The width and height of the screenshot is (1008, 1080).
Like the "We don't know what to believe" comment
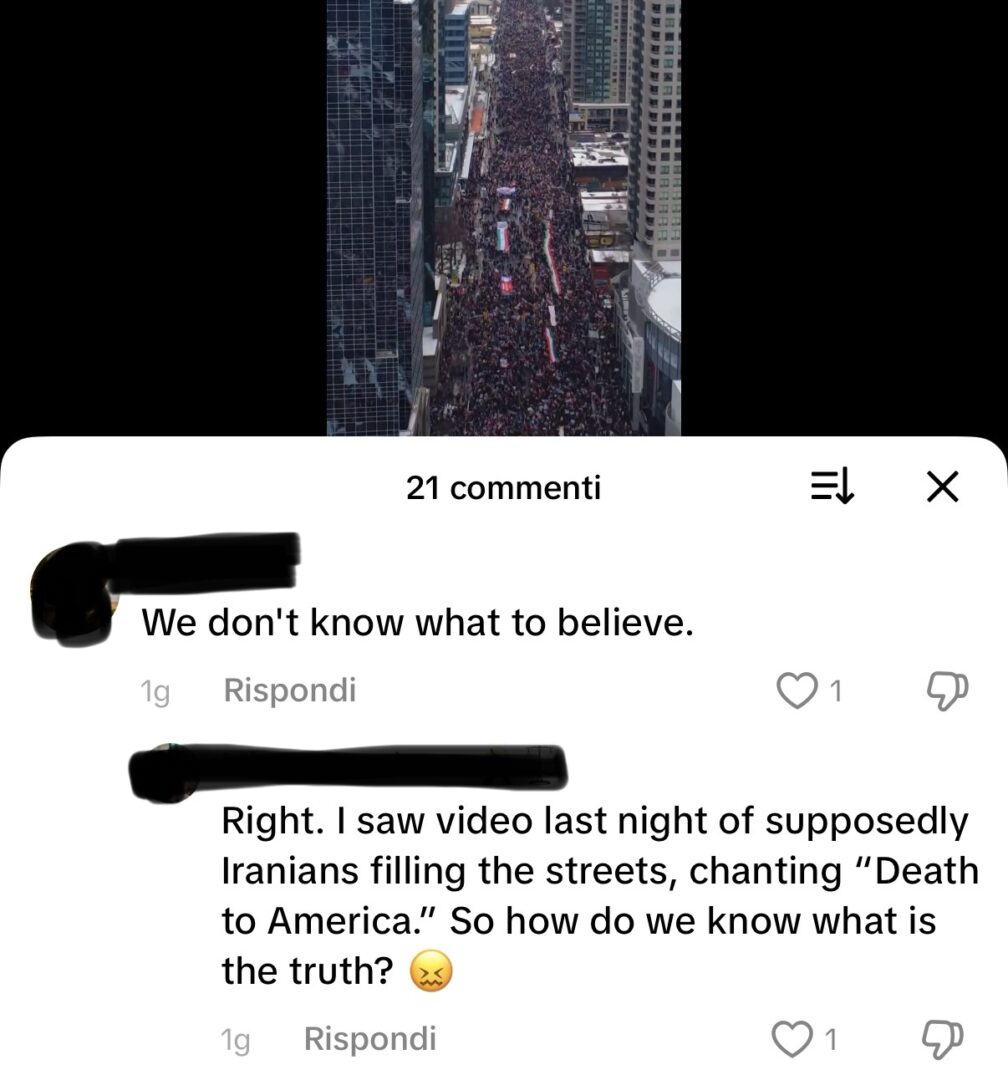(796, 691)
